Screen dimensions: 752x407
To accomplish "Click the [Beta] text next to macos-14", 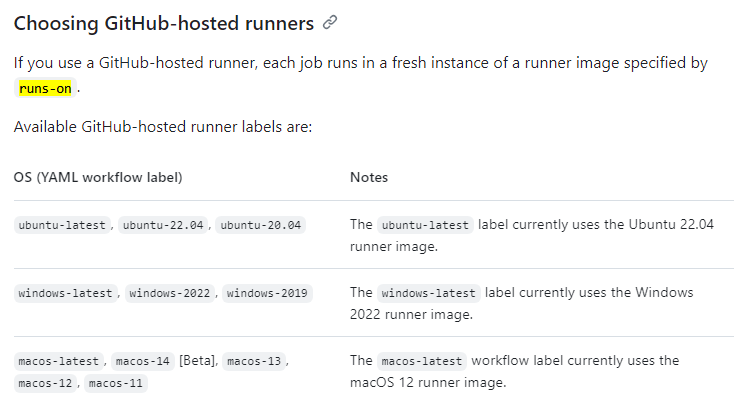I will click(x=198, y=360).
